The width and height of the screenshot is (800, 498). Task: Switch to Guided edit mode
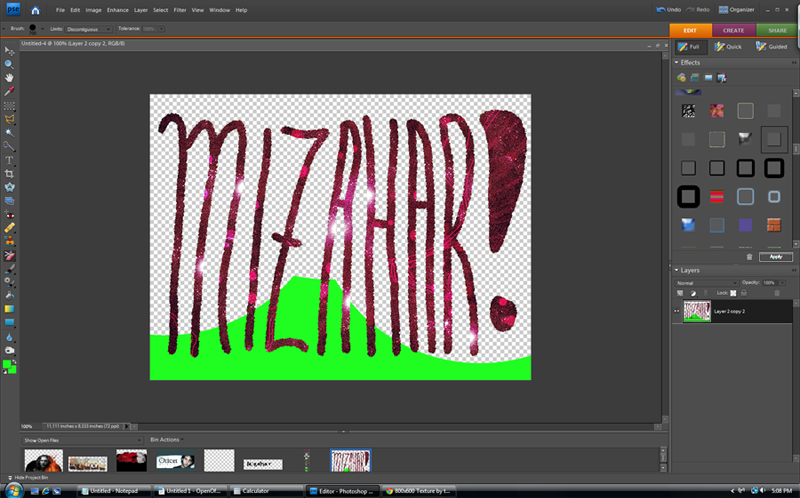[x=771, y=47]
